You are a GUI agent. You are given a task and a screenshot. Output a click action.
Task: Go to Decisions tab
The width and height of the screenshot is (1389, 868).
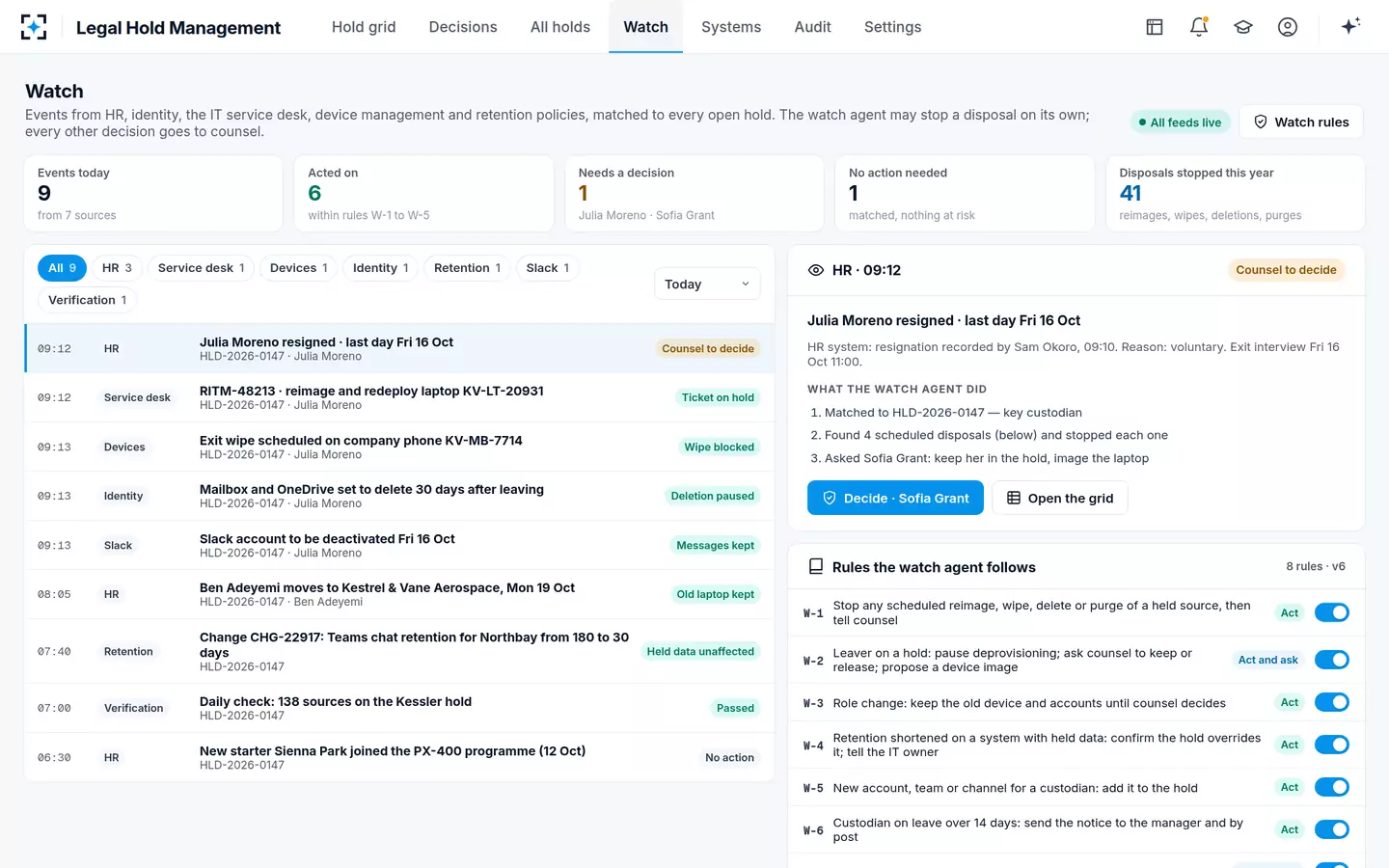point(463,27)
